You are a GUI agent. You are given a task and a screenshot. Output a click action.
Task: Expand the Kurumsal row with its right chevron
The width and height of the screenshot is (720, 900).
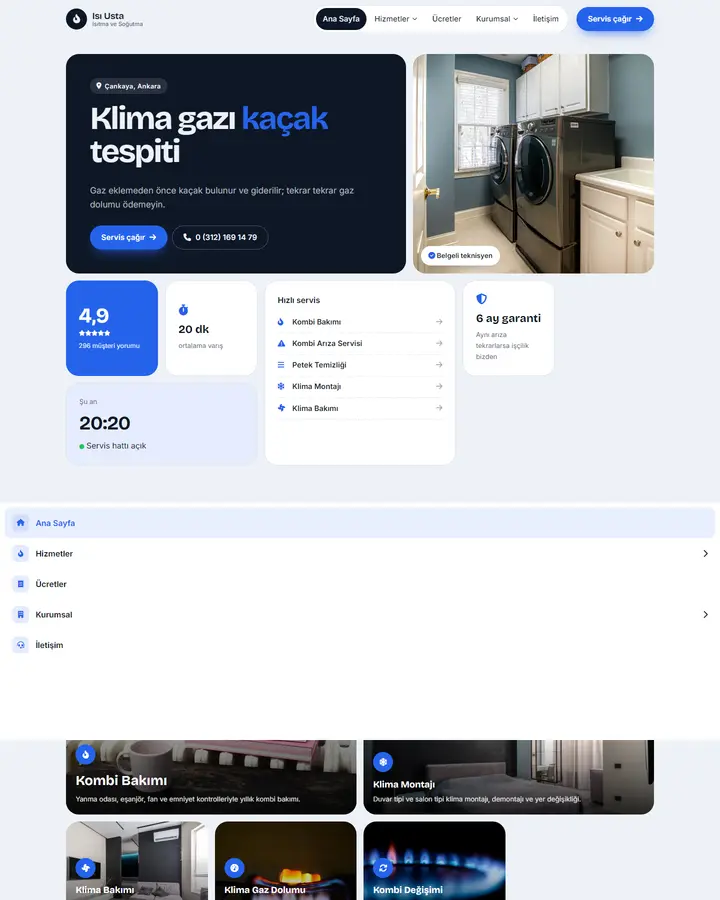point(706,614)
